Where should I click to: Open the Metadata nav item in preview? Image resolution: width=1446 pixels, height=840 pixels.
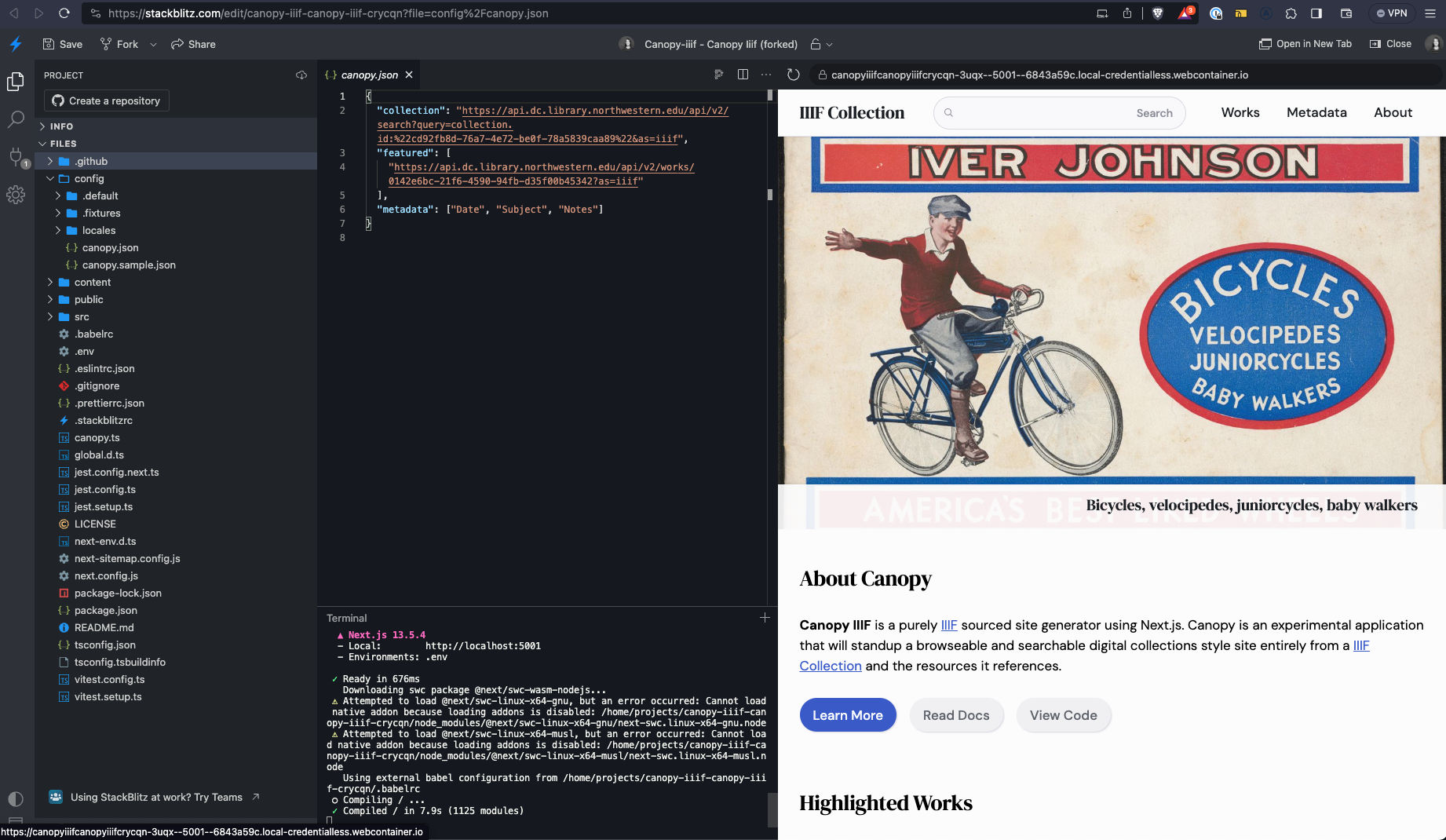click(x=1316, y=113)
